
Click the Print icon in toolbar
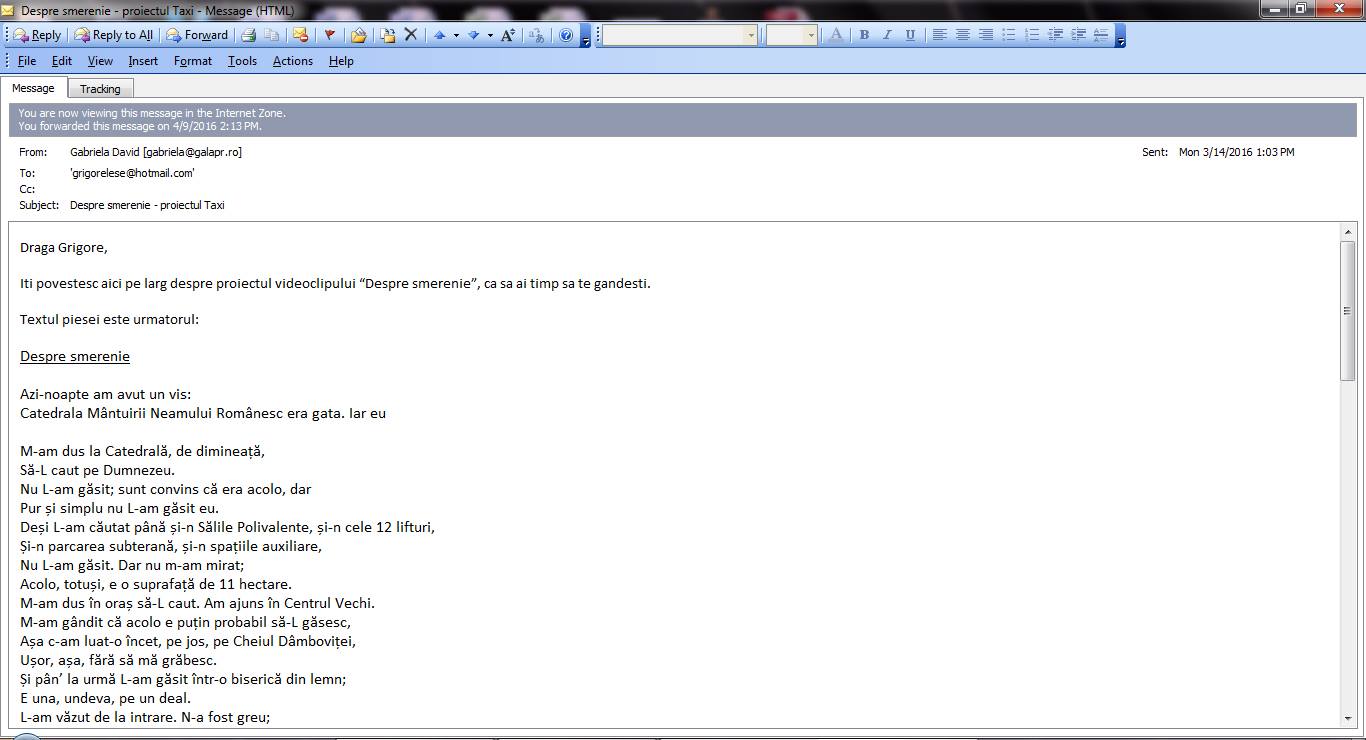pos(248,35)
